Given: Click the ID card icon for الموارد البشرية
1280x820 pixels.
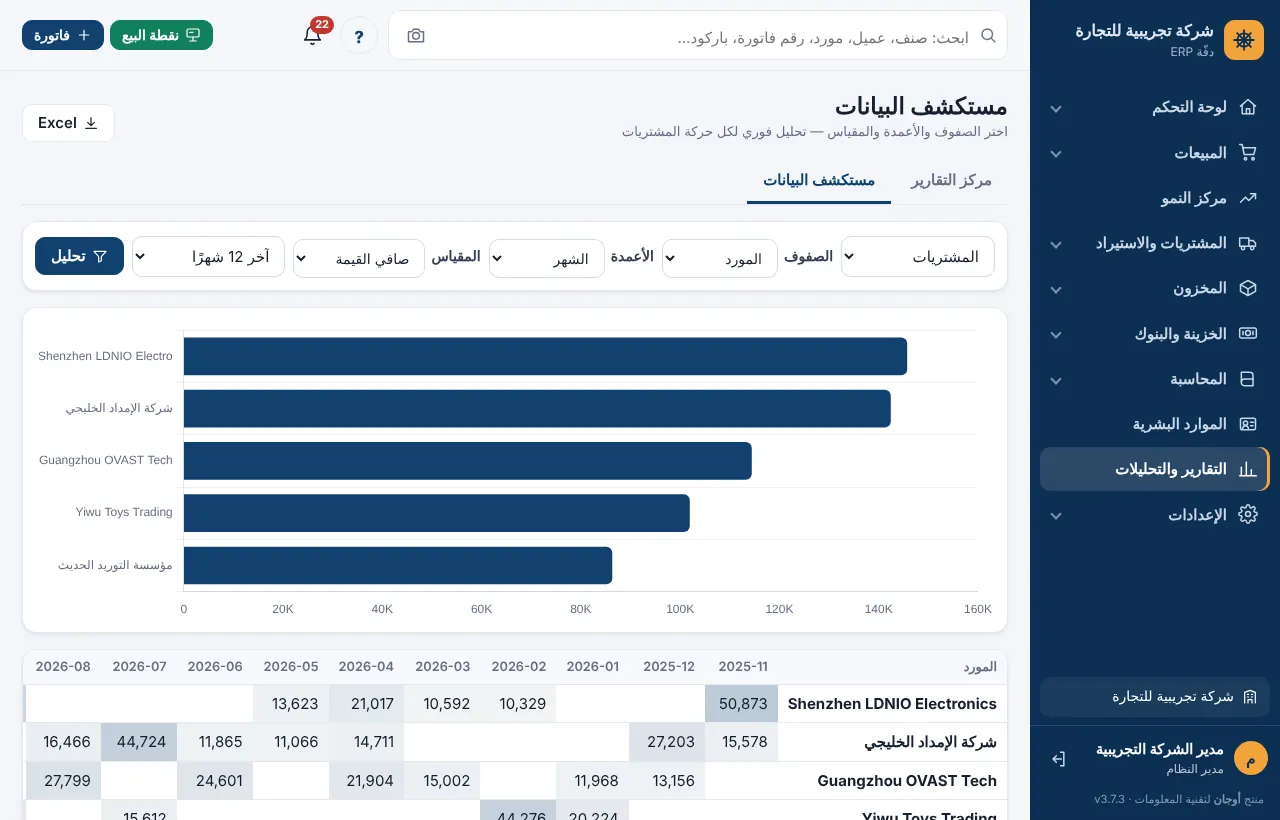Looking at the screenshot, I should click(x=1247, y=424).
